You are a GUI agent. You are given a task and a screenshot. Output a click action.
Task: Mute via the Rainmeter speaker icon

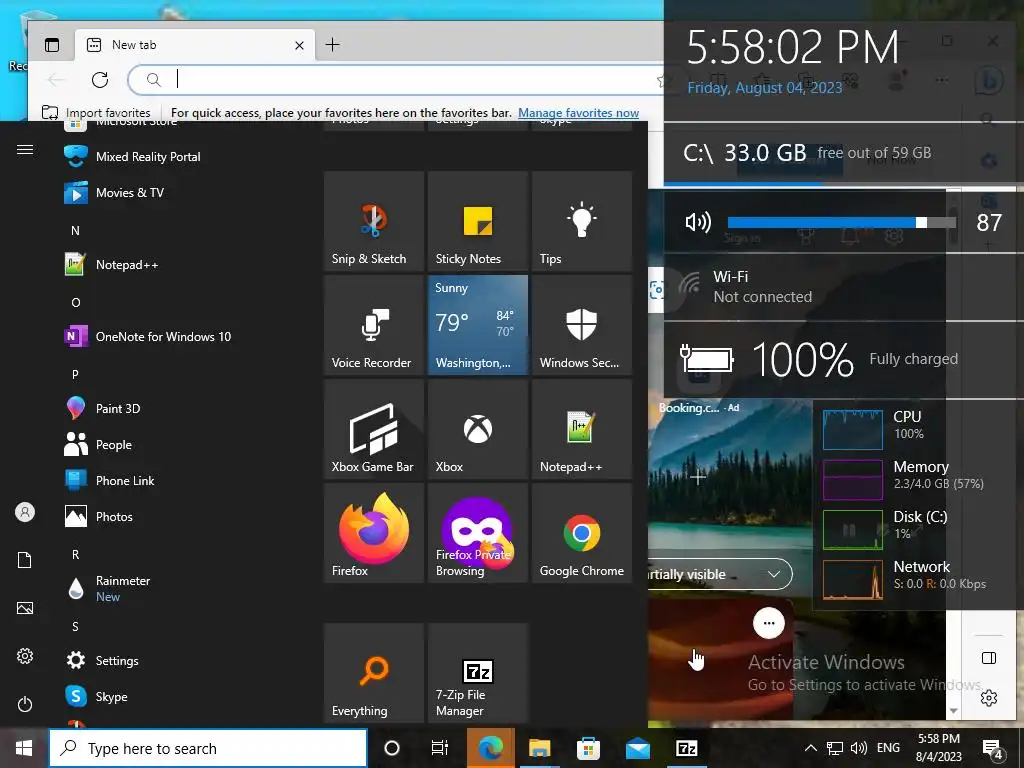coord(697,223)
